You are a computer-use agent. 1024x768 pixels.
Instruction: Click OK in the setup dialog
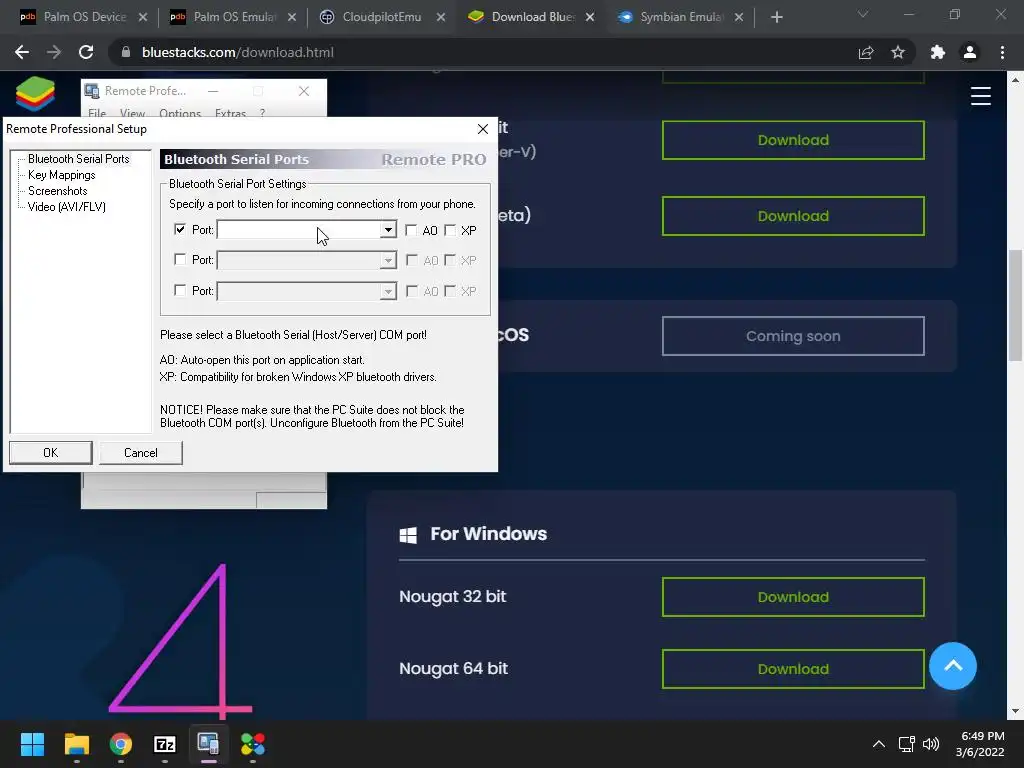tap(50, 453)
